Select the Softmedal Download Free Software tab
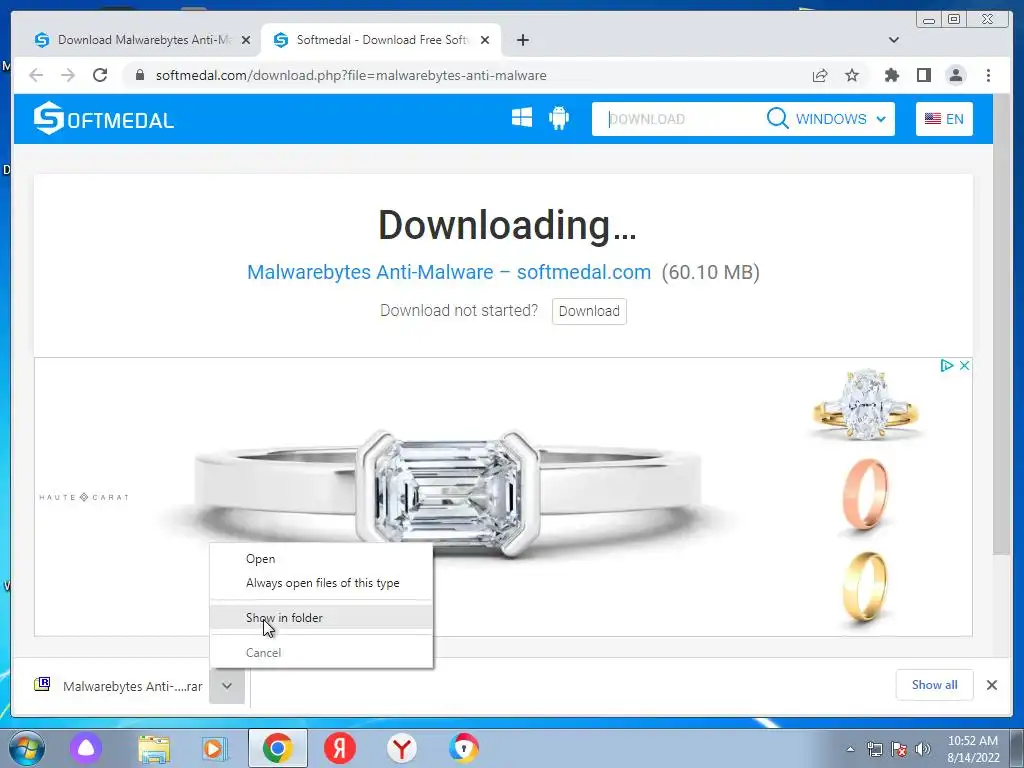This screenshot has height=768, width=1024. pyautogui.click(x=381, y=40)
